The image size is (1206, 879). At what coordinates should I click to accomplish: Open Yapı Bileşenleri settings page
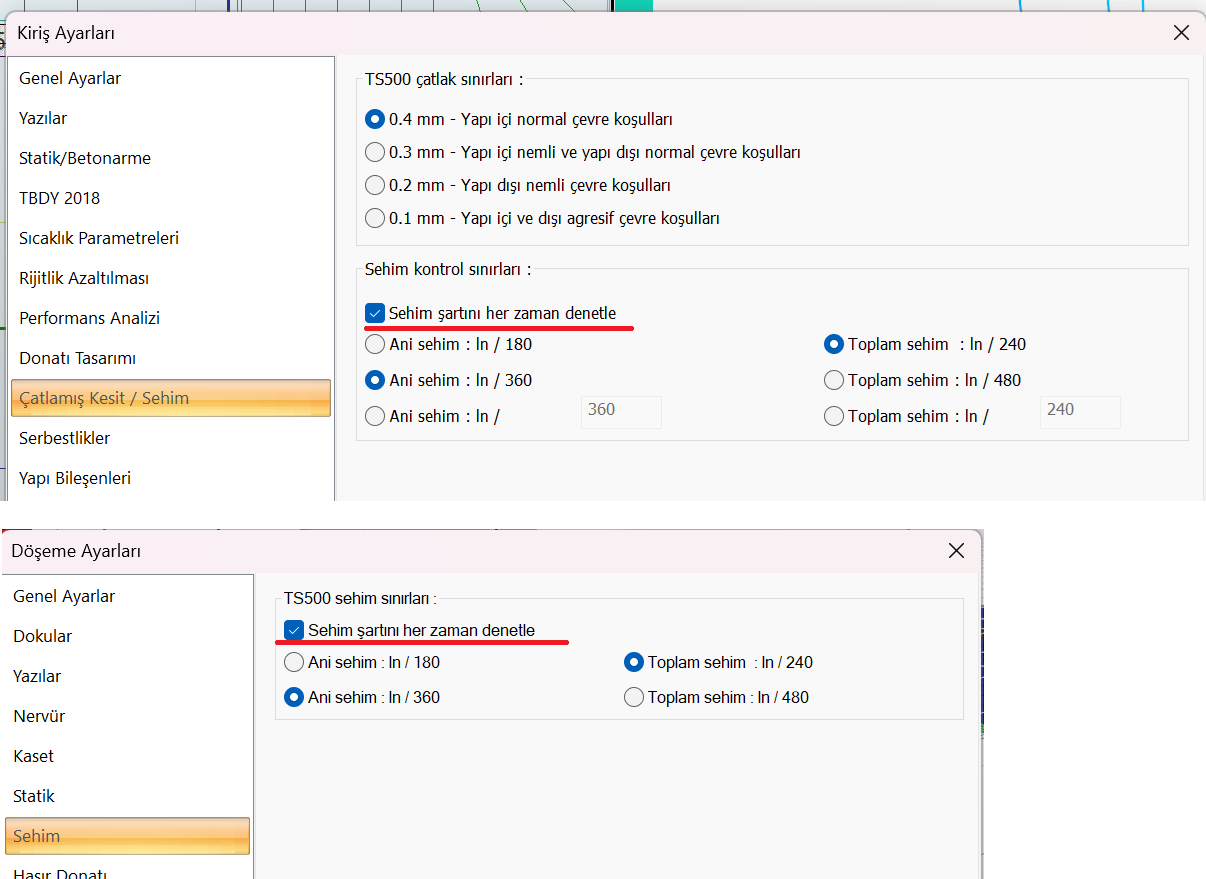coord(171,478)
